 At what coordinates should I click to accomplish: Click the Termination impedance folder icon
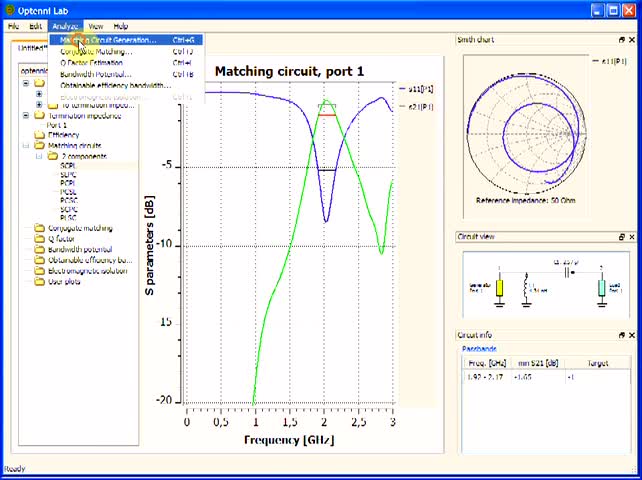click(39, 115)
